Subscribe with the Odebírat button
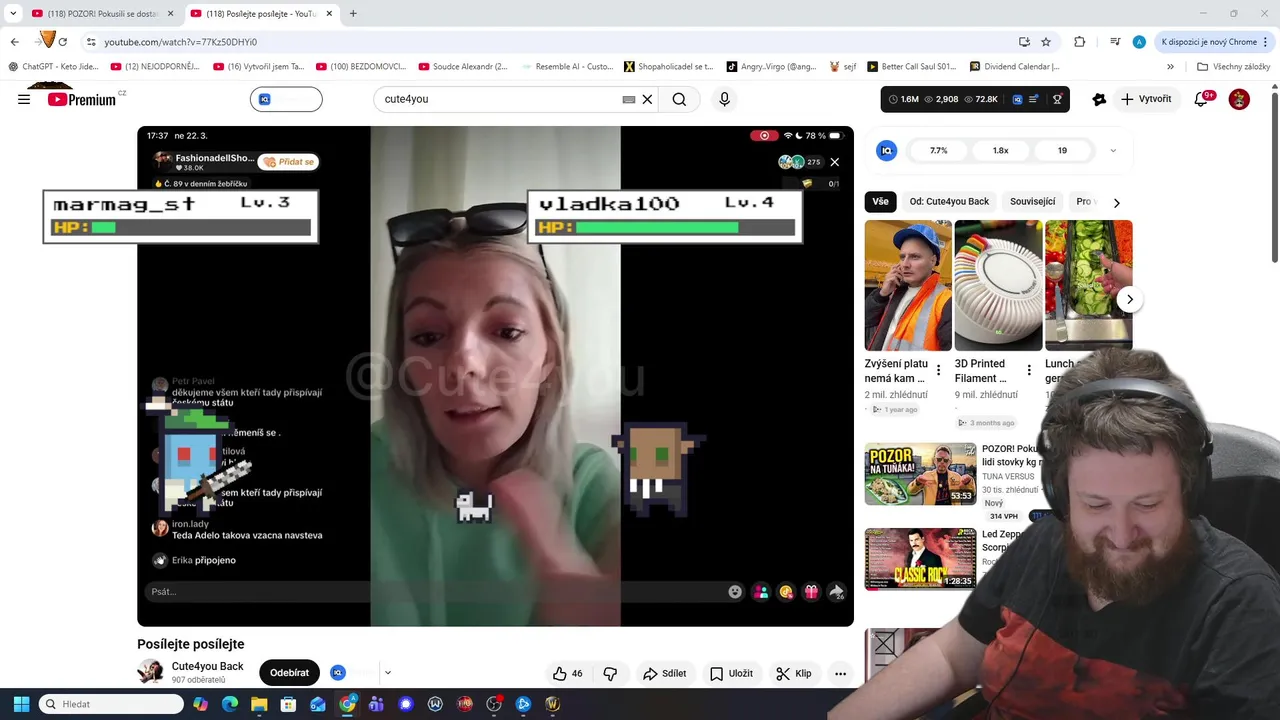1280x720 pixels. coord(289,673)
